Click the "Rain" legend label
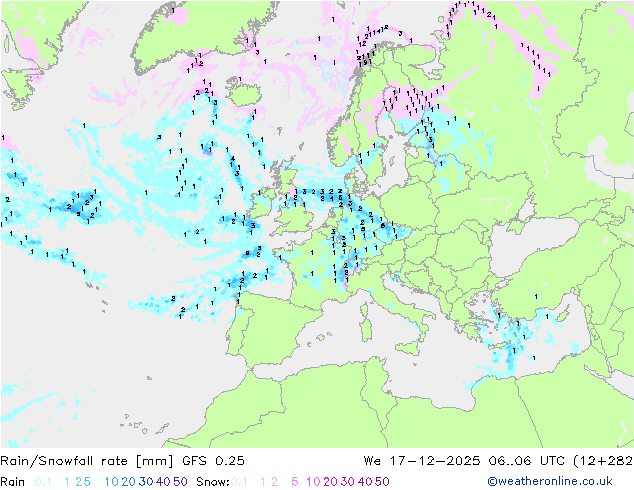 [x=13, y=482]
